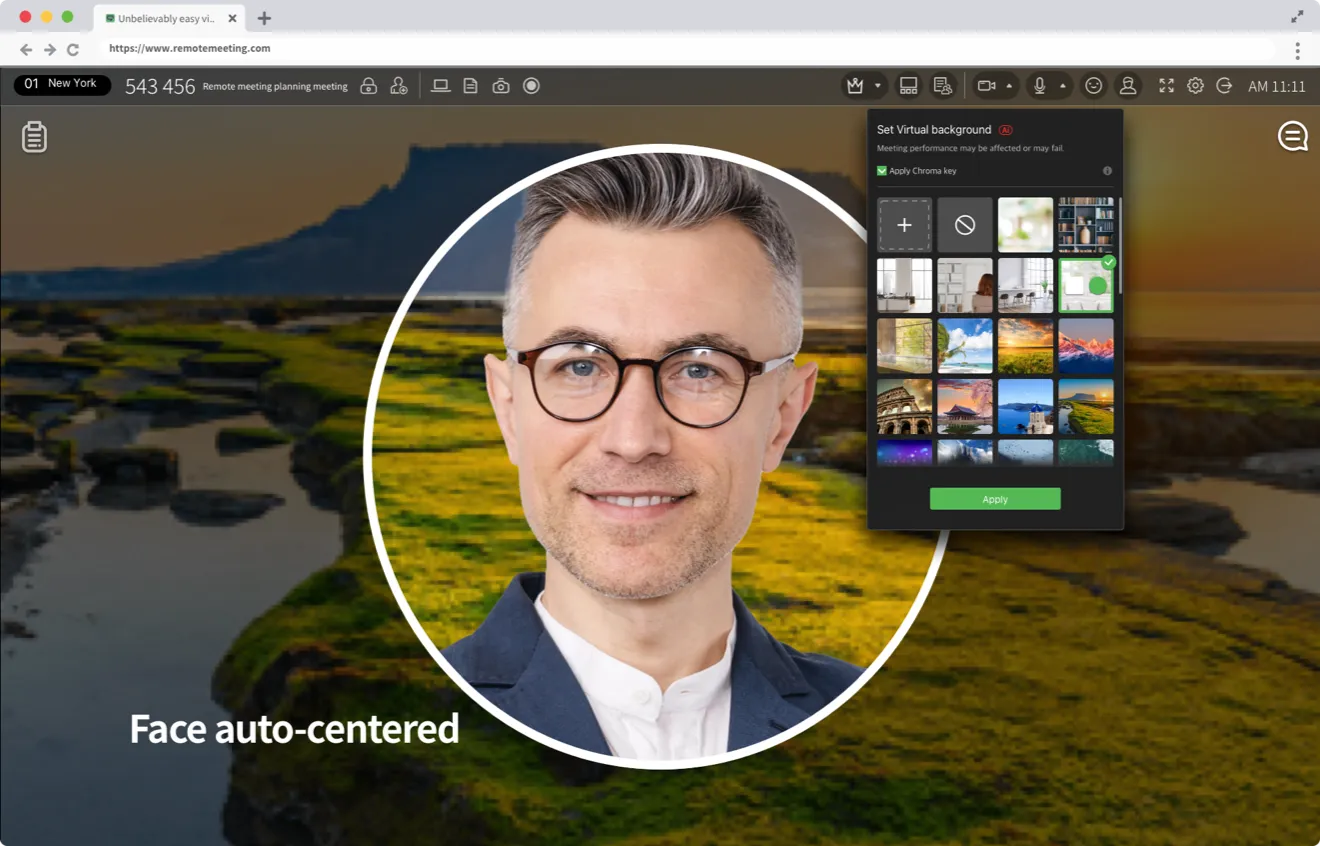Open the clipboard notes icon on the video
1320x846 pixels.
click(35, 137)
